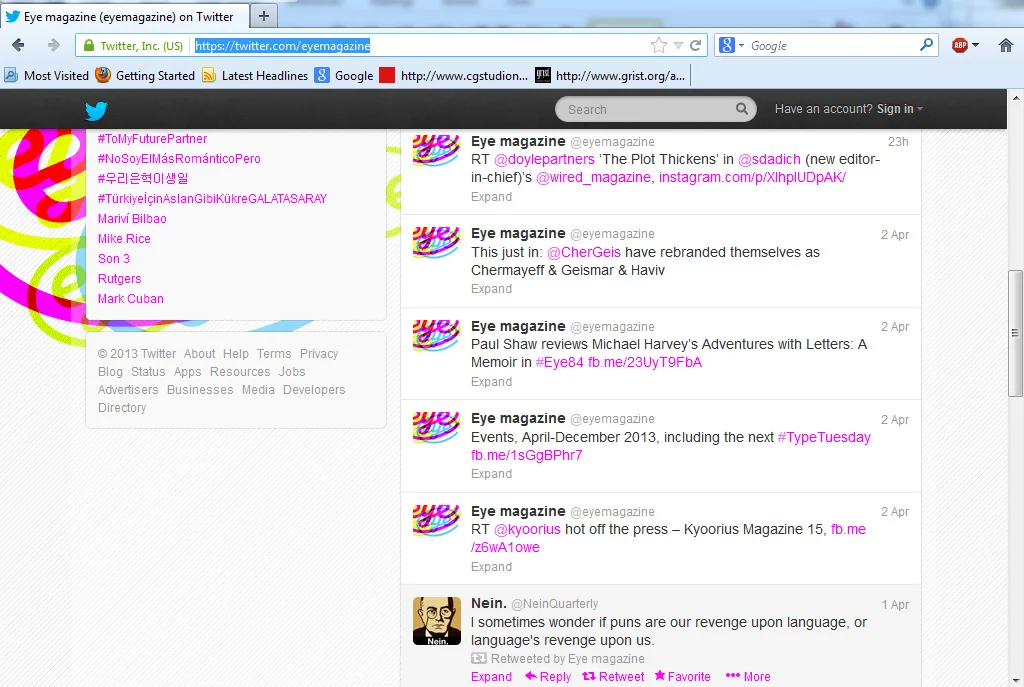Viewport: 1024px width, 687px height.
Task: Click #TypeTuesday hashtag link
Action: (824, 437)
